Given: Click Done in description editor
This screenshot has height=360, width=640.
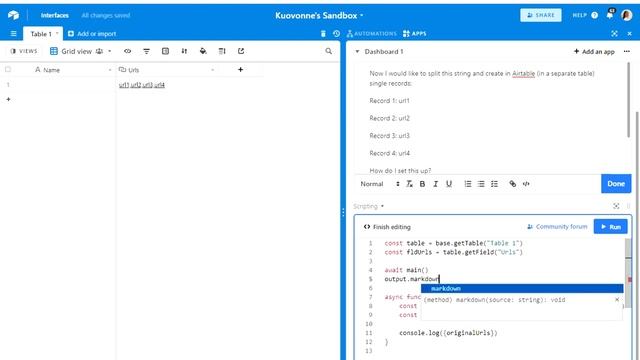Looking at the screenshot, I should point(616,184).
